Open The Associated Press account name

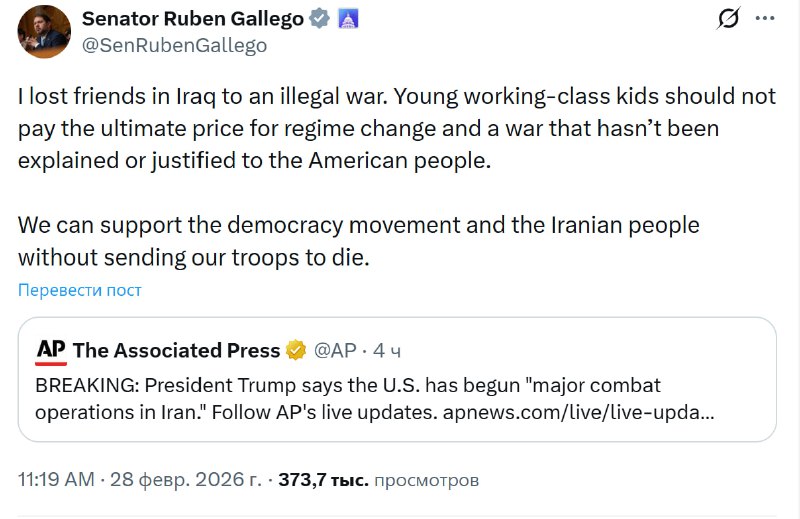176,350
